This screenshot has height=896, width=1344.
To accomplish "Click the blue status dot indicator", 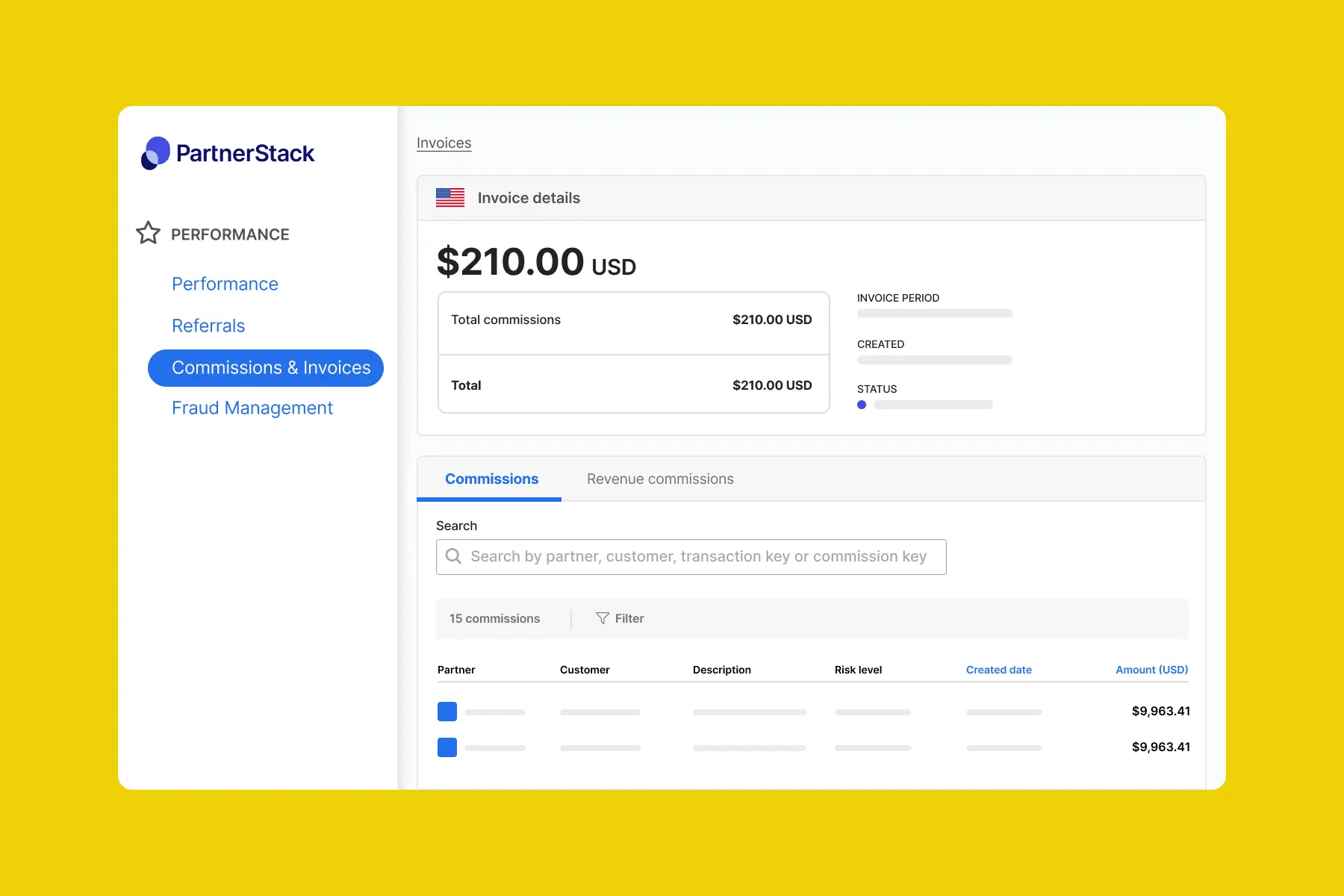I will coord(862,405).
